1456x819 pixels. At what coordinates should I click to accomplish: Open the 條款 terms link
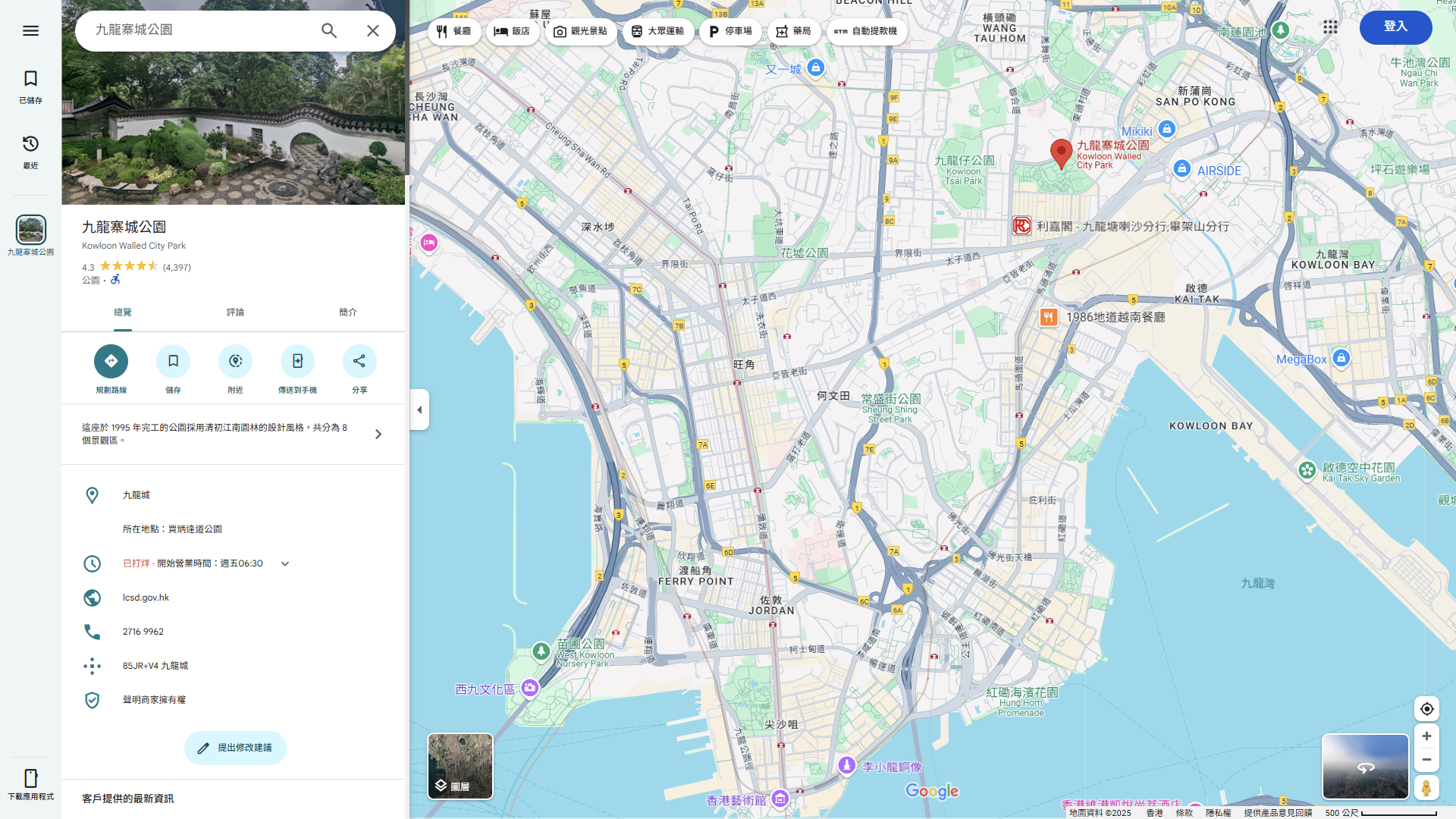coord(1184,813)
